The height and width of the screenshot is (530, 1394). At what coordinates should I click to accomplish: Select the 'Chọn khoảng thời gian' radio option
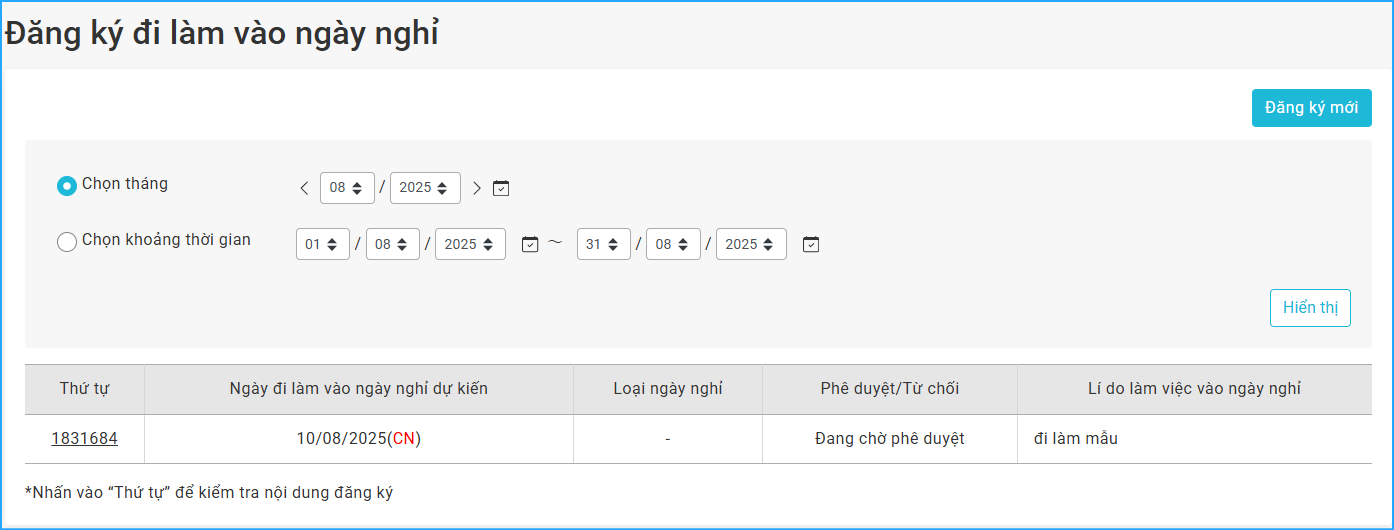click(67, 242)
